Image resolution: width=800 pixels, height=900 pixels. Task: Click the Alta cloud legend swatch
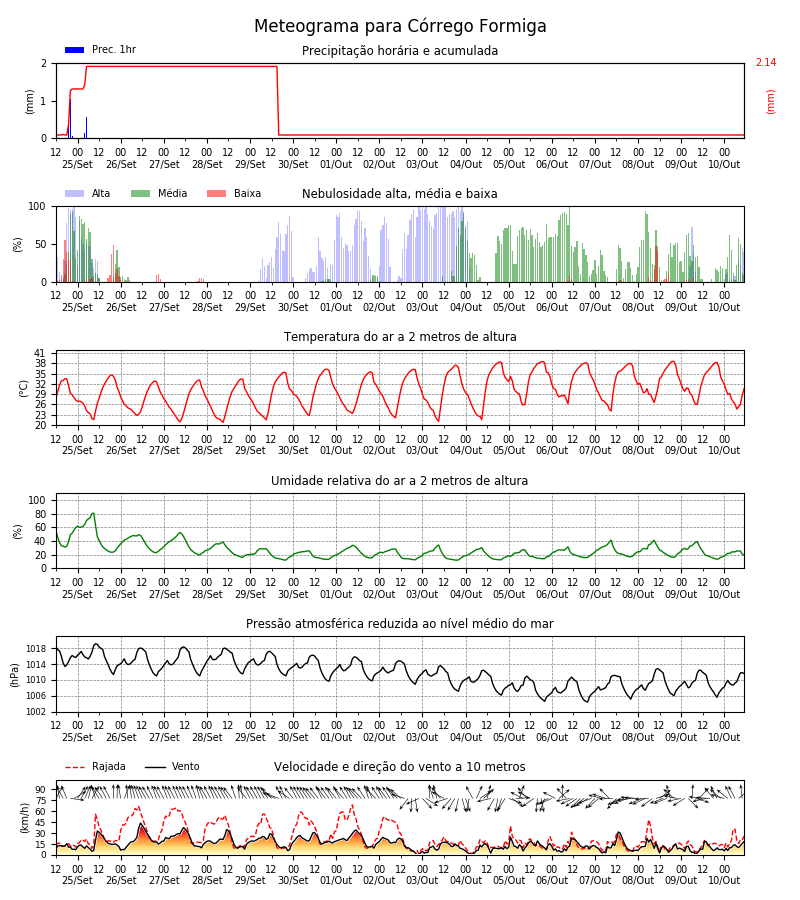click(x=75, y=194)
